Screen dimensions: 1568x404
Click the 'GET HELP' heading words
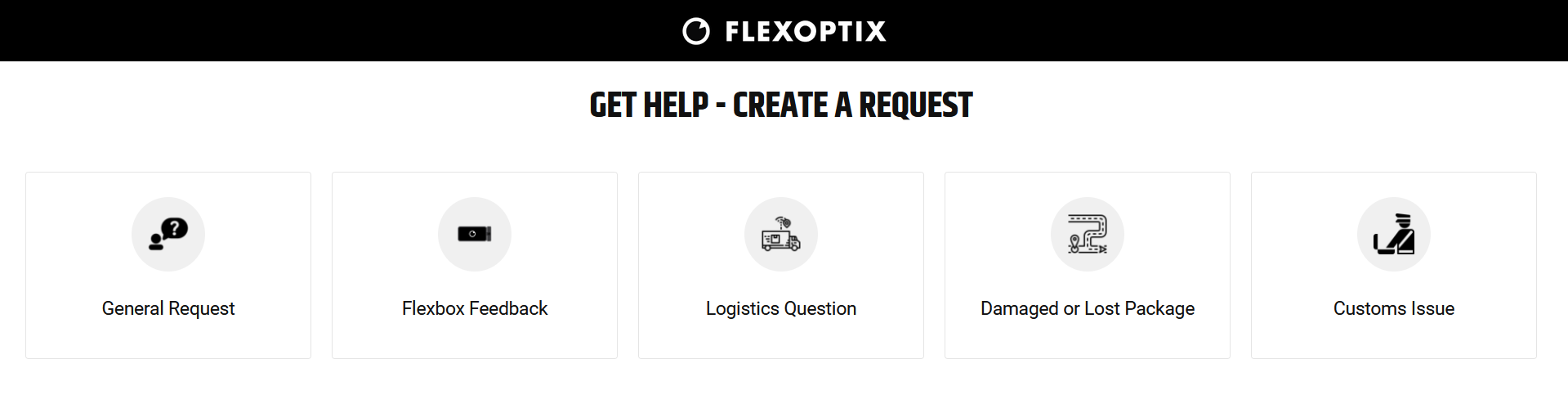coord(649,105)
